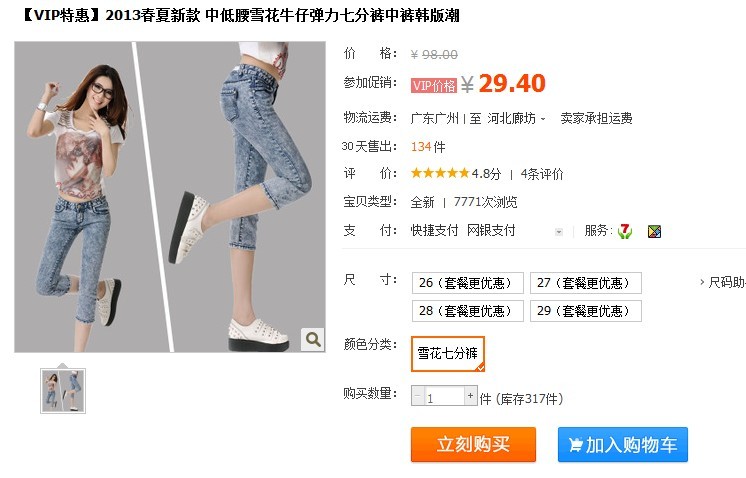
Task: Open the 河北廊坊 shipping destination dropdown
Action: (x=516, y=118)
